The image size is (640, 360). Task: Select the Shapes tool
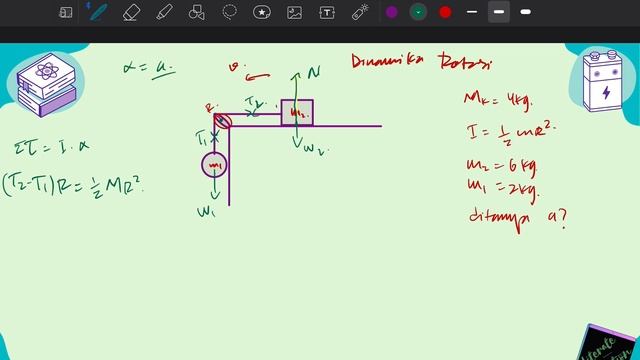(x=196, y=12)
